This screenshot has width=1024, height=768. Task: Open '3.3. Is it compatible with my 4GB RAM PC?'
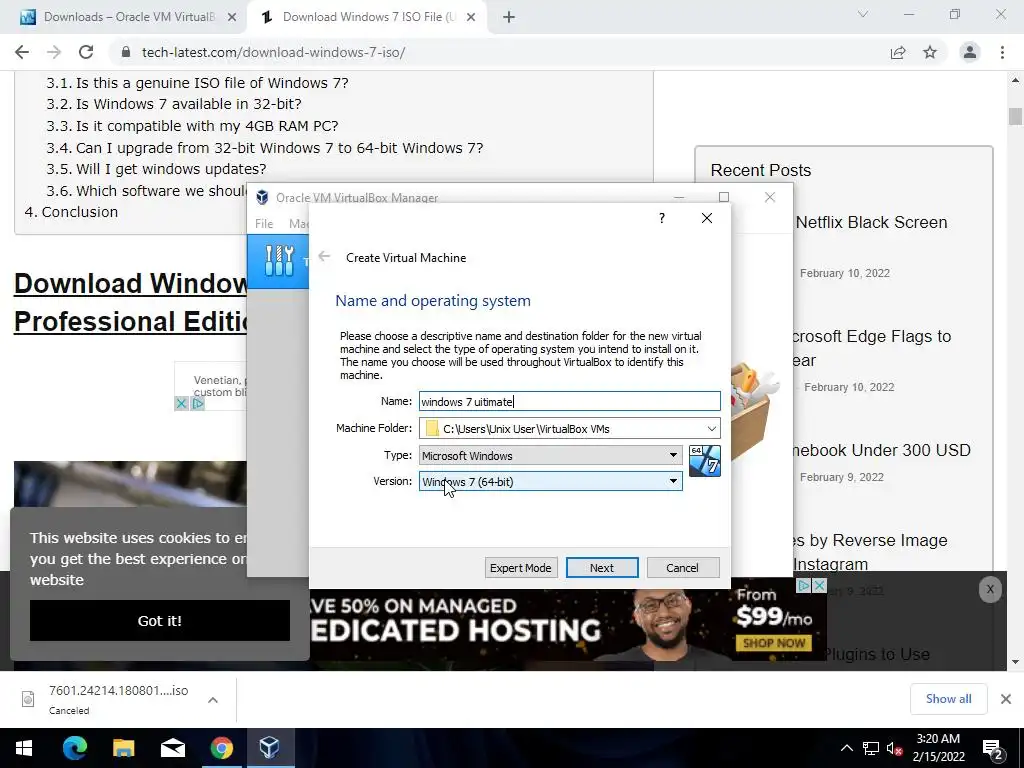point(192,125)
